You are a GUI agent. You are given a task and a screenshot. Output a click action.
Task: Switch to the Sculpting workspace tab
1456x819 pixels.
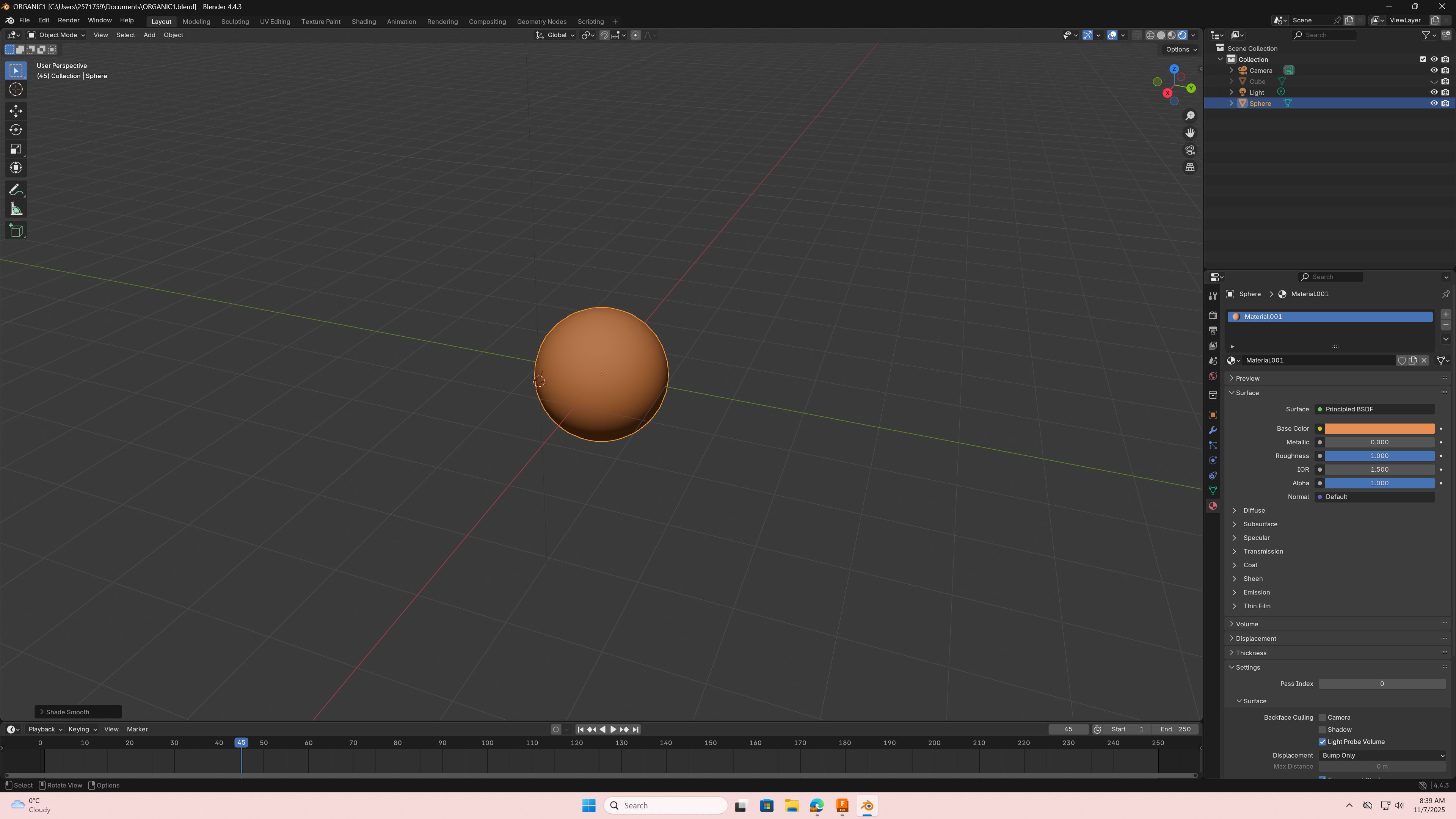[235, 22]
